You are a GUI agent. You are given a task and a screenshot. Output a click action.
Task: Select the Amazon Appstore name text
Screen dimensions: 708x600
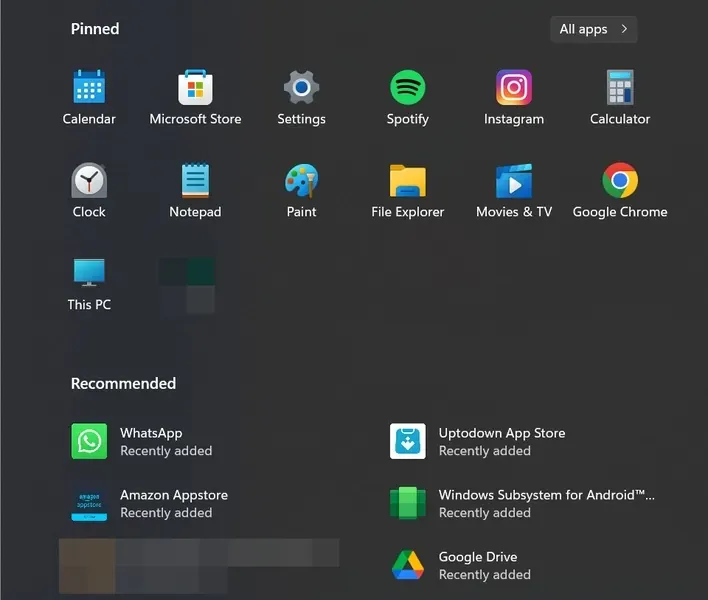pos(174,495)
